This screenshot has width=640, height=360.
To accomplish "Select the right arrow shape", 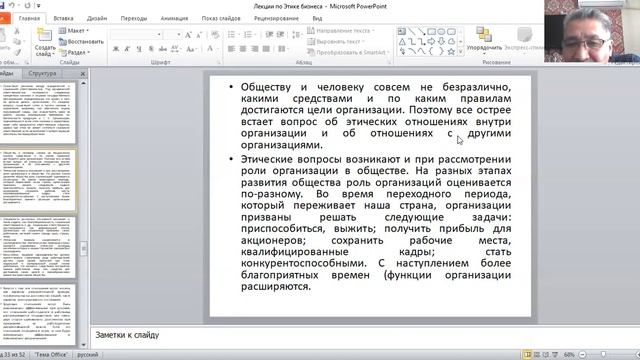I will tap(431, 41).
